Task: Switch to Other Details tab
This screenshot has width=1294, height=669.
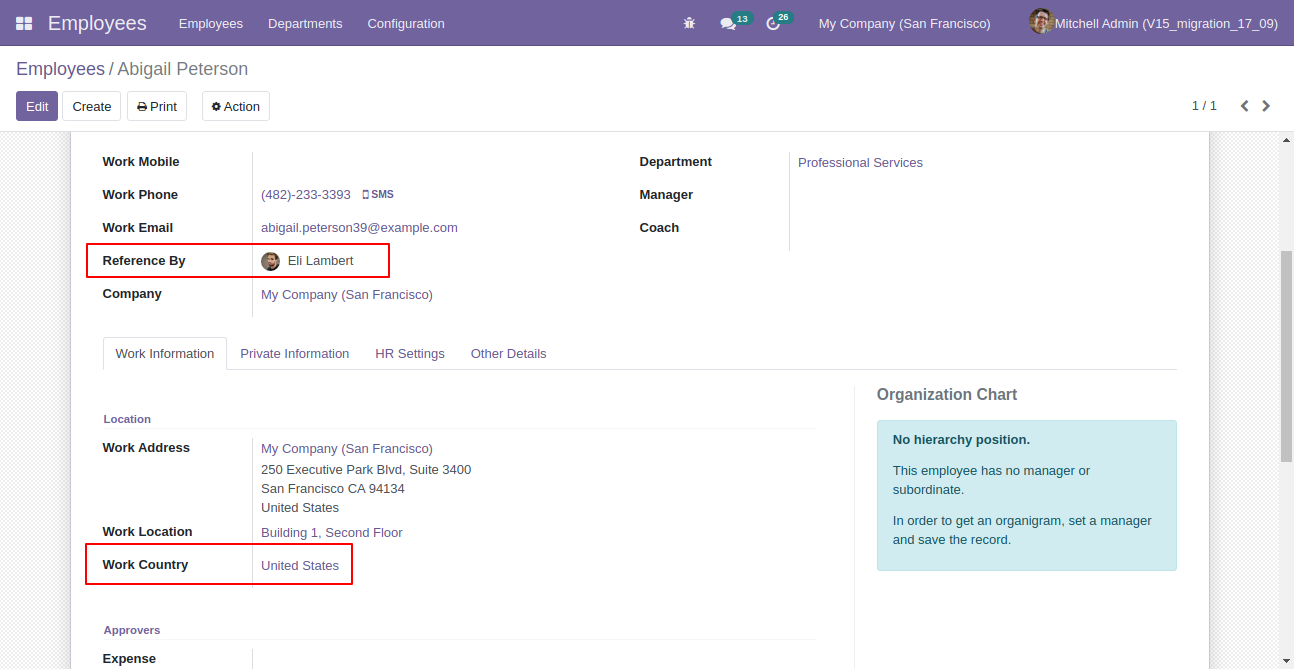Action: pos(509,354)
